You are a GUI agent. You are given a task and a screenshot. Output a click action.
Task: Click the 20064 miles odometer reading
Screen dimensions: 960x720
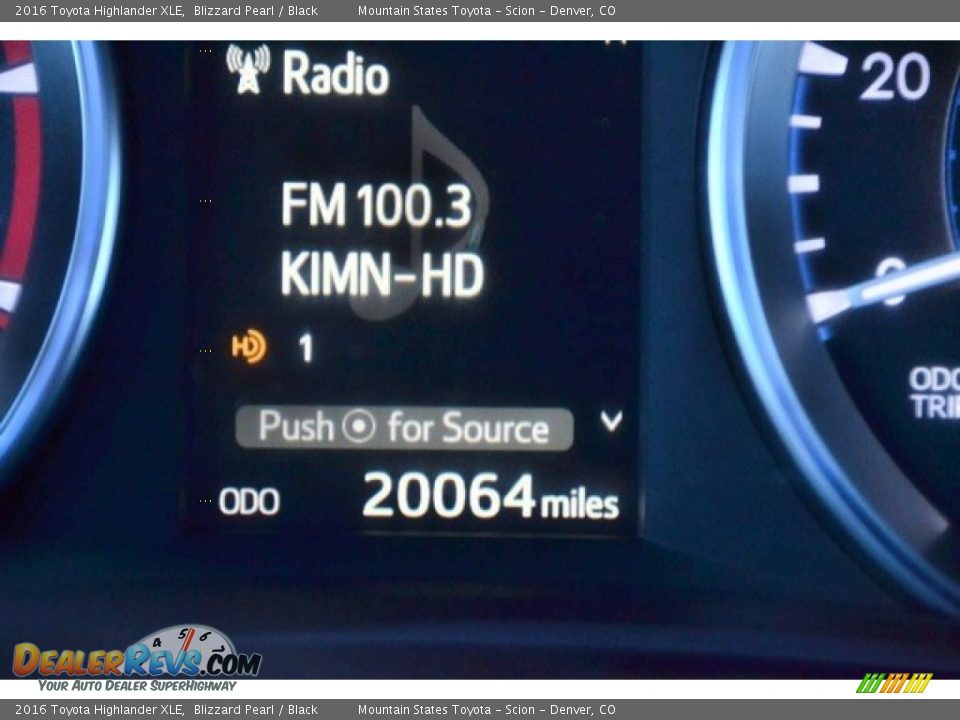[x=490, y=497]
